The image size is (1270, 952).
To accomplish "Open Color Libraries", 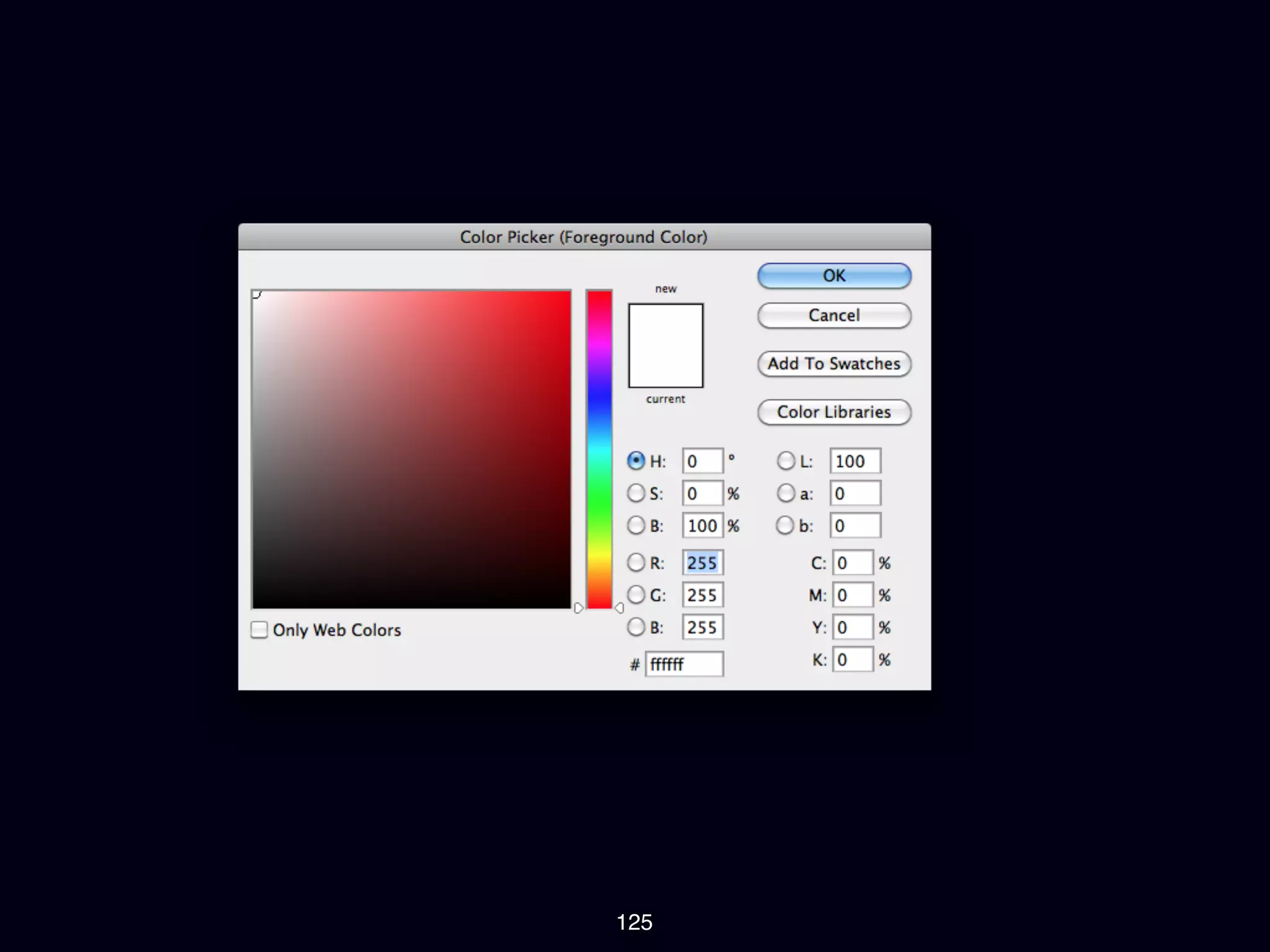I will tap(834, 412).
